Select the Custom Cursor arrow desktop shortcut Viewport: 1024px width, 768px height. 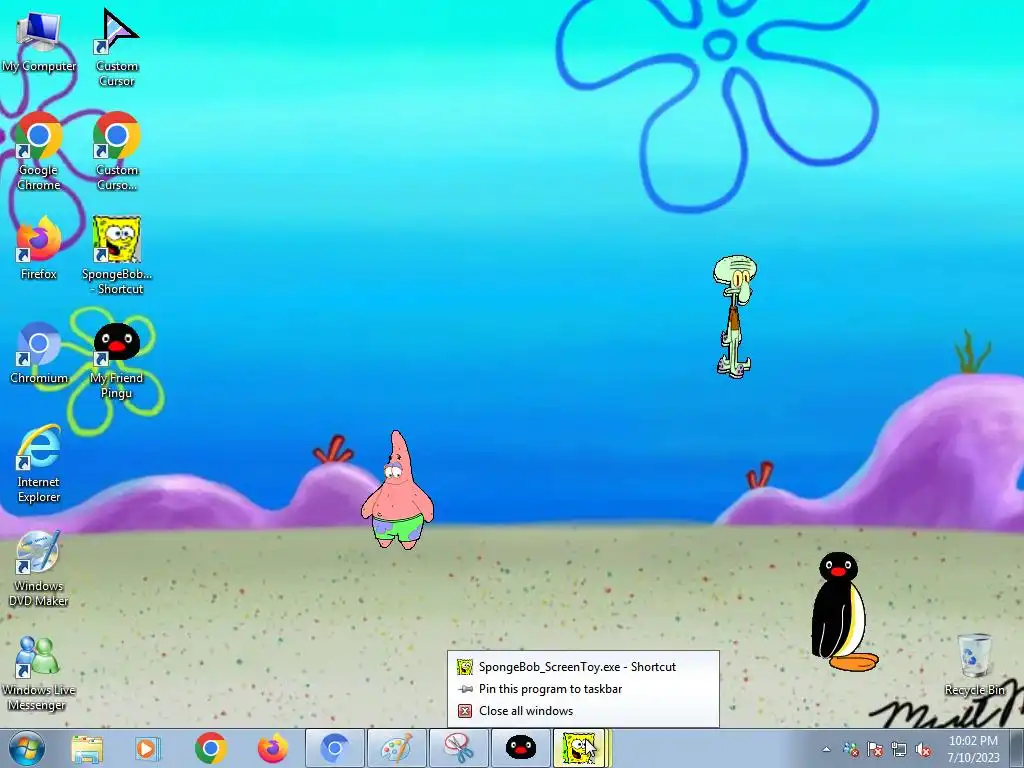pos(116,47)
